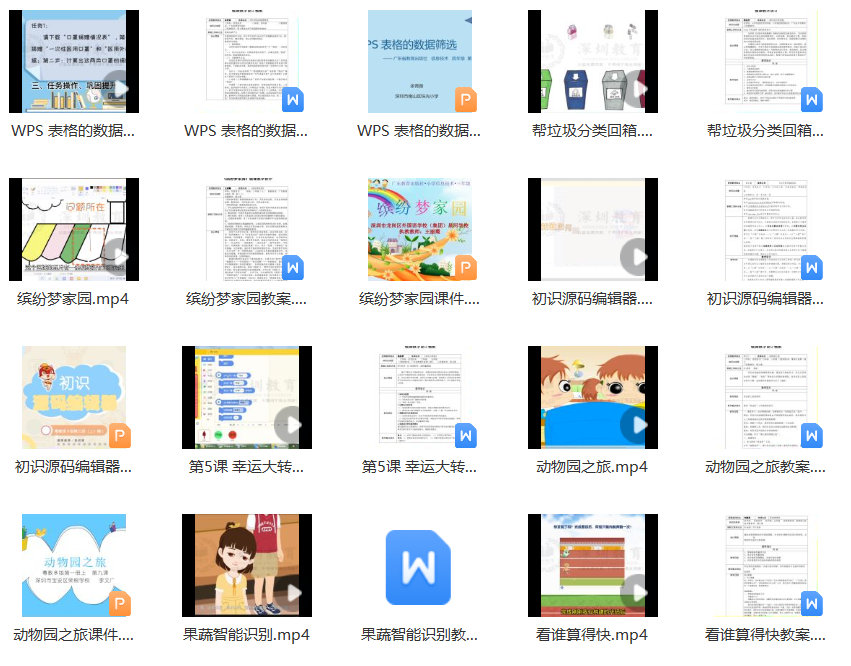The height and width of the screenshot is (666, 851).
Task: Select the 缤纷梦家园教案 document thumbnail
Action: (x=245, y=230)
